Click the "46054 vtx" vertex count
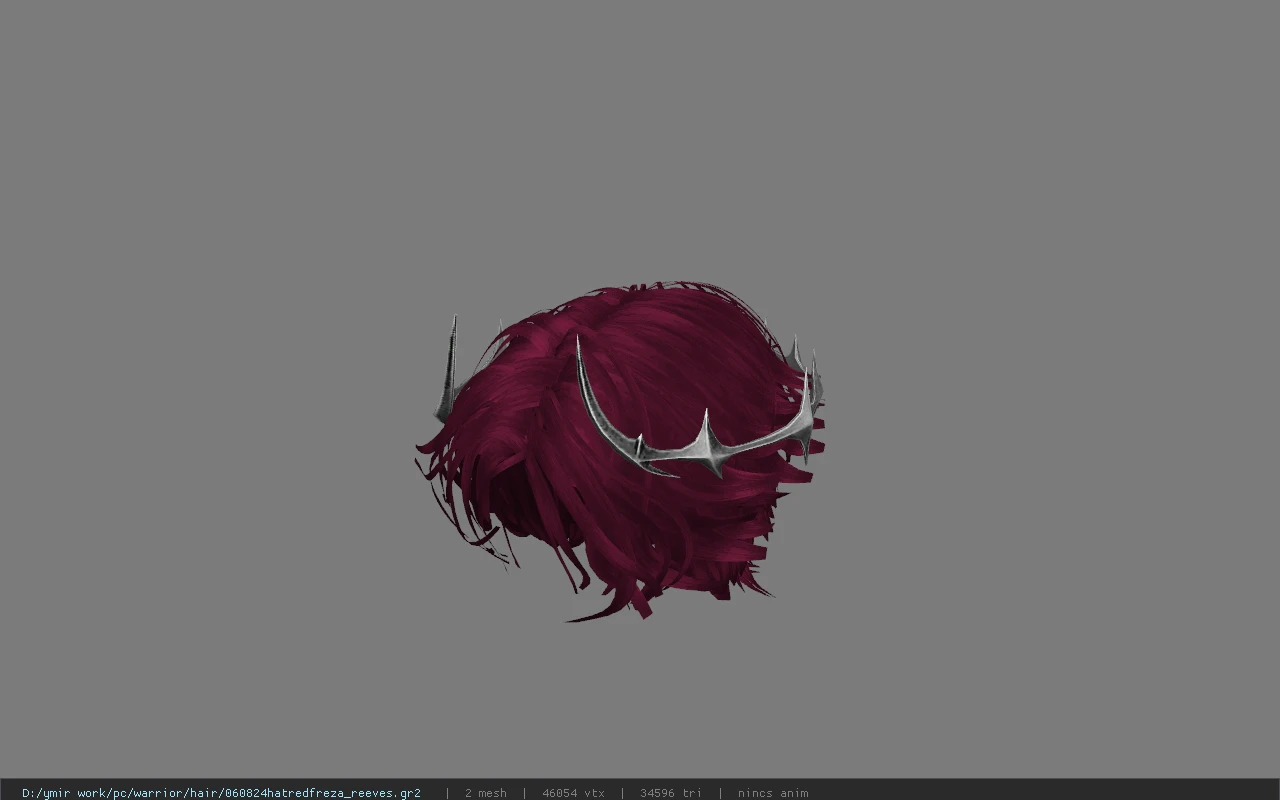The image size is (1280, 800). coord(573,793)
